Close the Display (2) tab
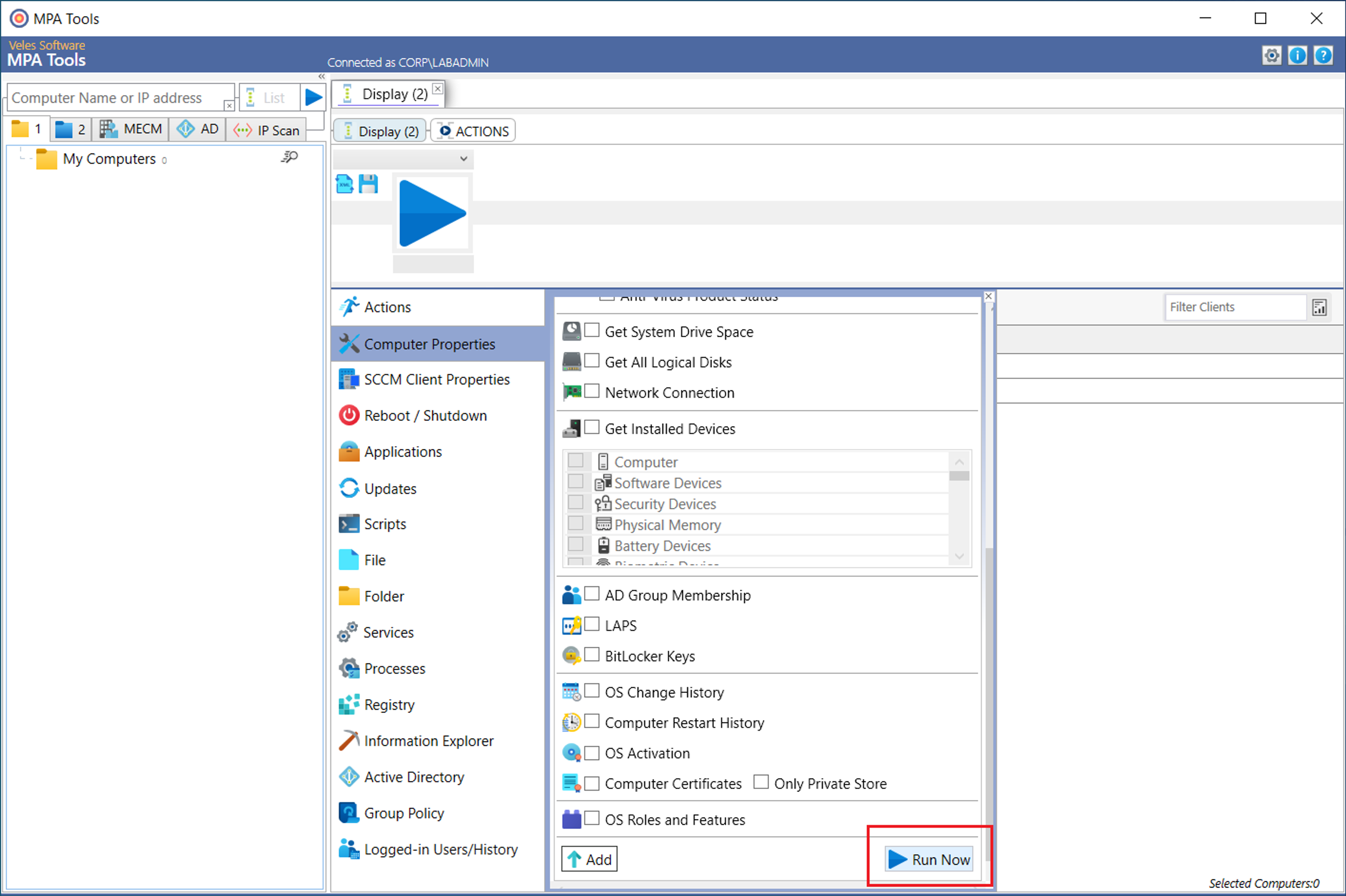This screenshot has width=1346, height=896. pos(437,89)
